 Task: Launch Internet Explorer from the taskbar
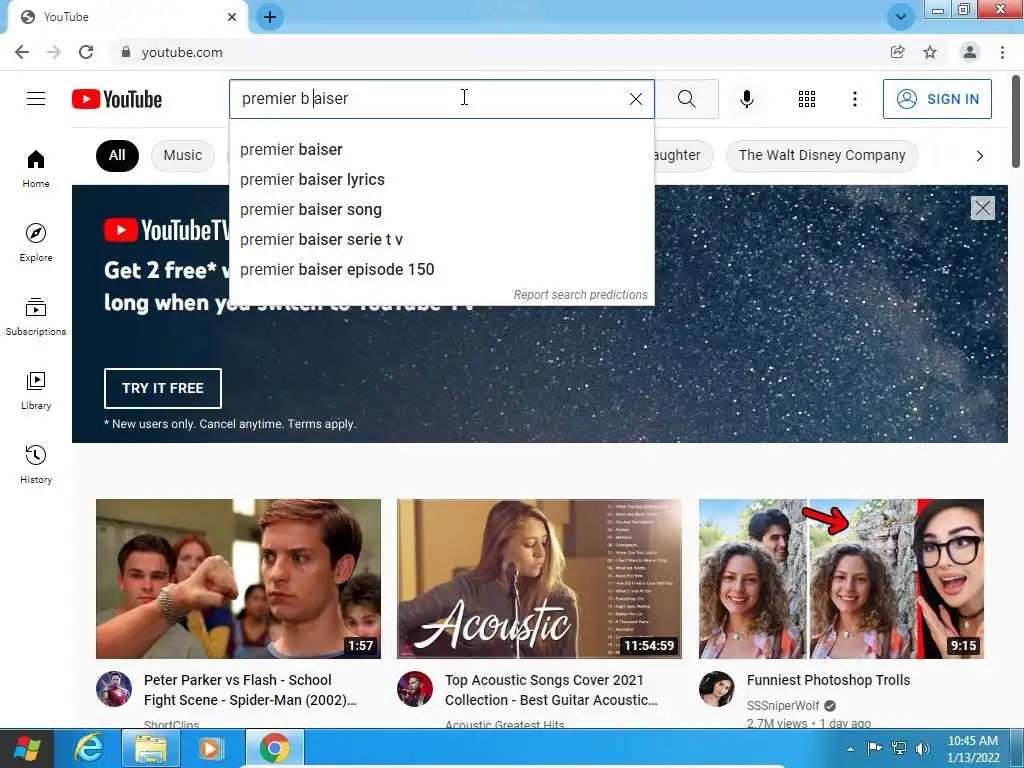pyautogui.click(x=89, y=748)
